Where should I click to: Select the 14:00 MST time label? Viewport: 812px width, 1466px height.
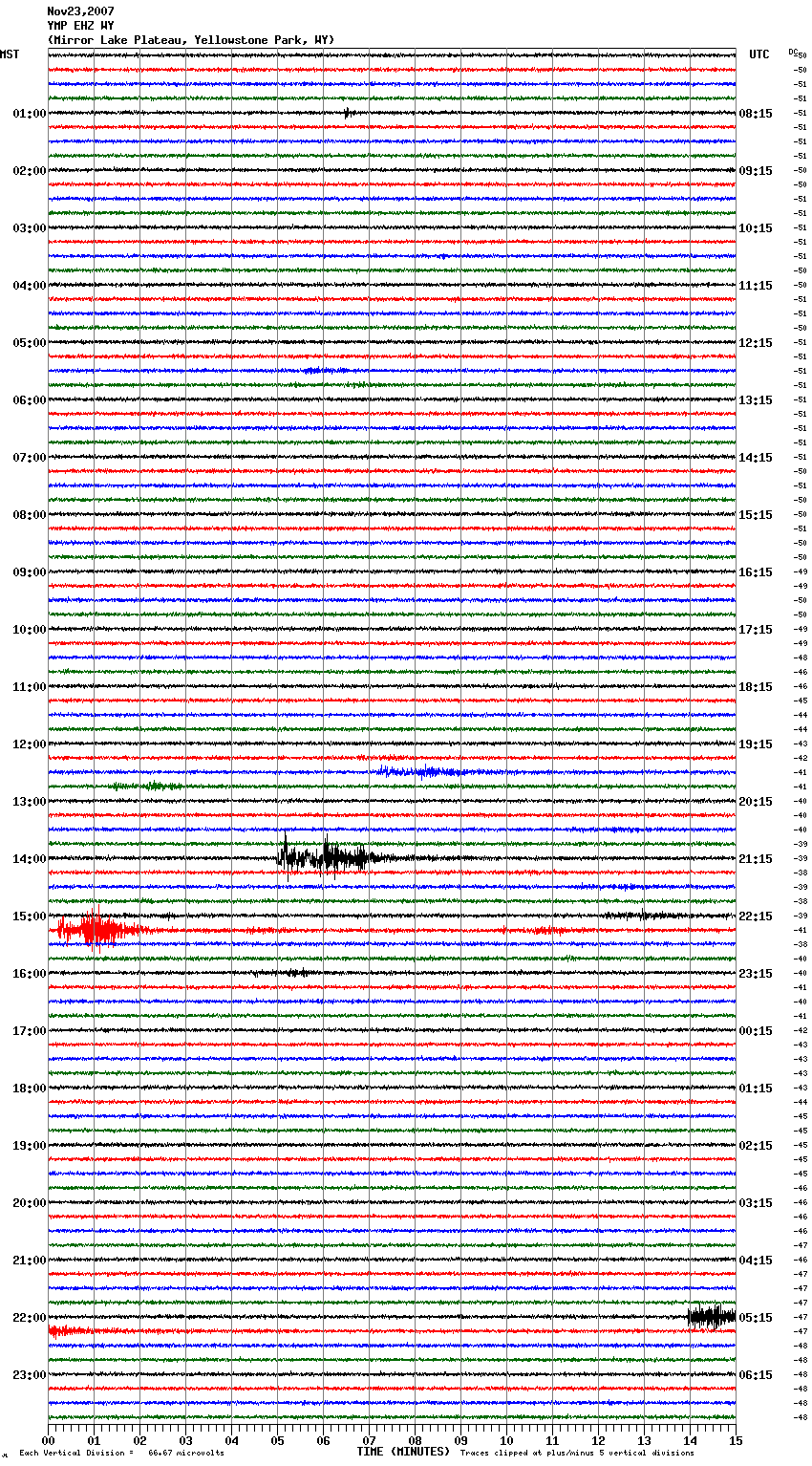point(30,859)
